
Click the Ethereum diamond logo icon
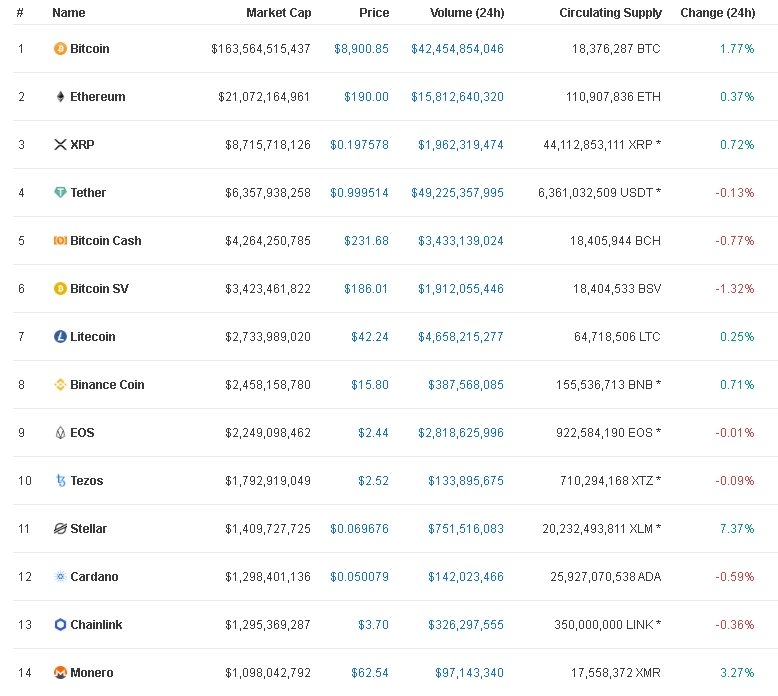click(x=60, y=97)
